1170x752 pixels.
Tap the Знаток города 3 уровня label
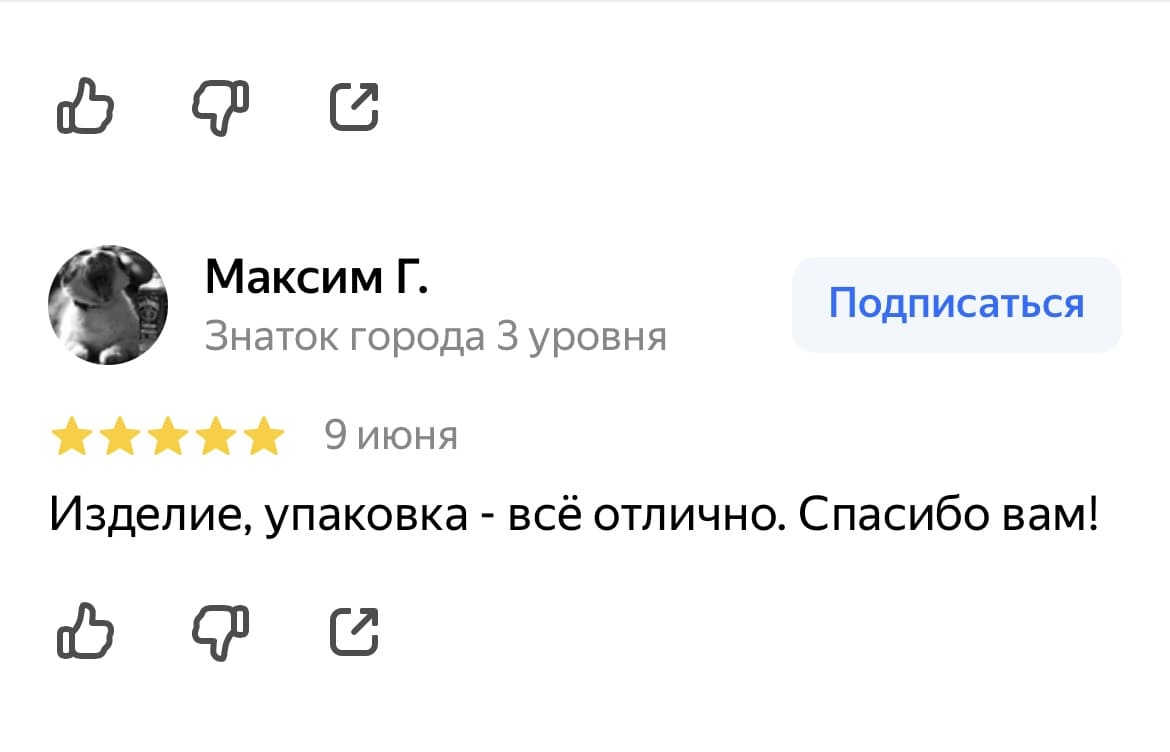point(435,337)
